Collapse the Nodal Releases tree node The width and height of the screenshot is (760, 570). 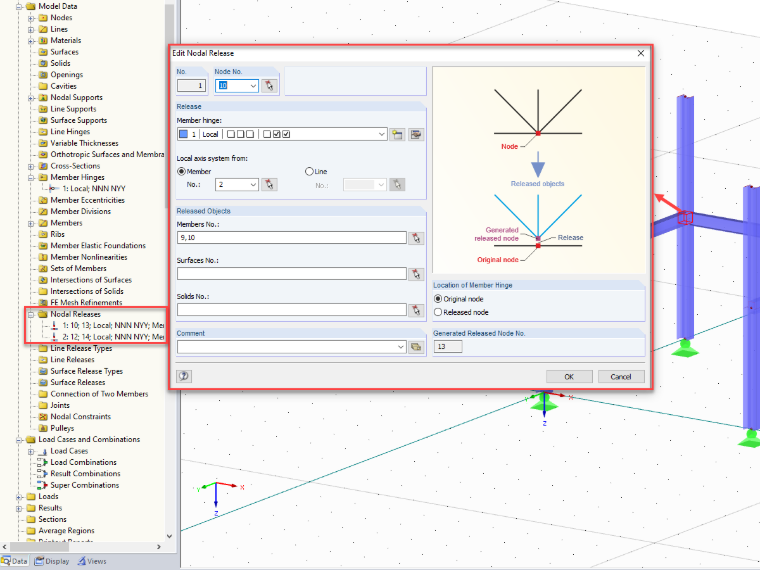coord(31,314)
